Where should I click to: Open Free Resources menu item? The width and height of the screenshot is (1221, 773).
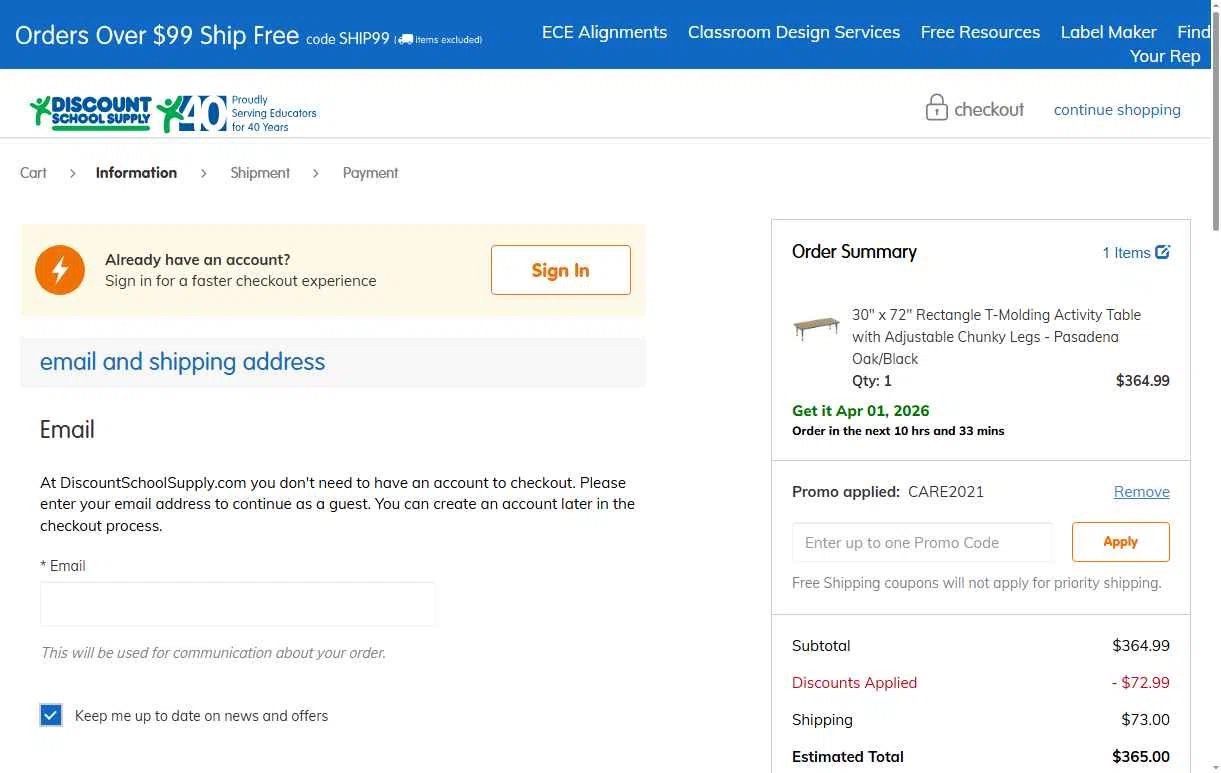point(980,32)
